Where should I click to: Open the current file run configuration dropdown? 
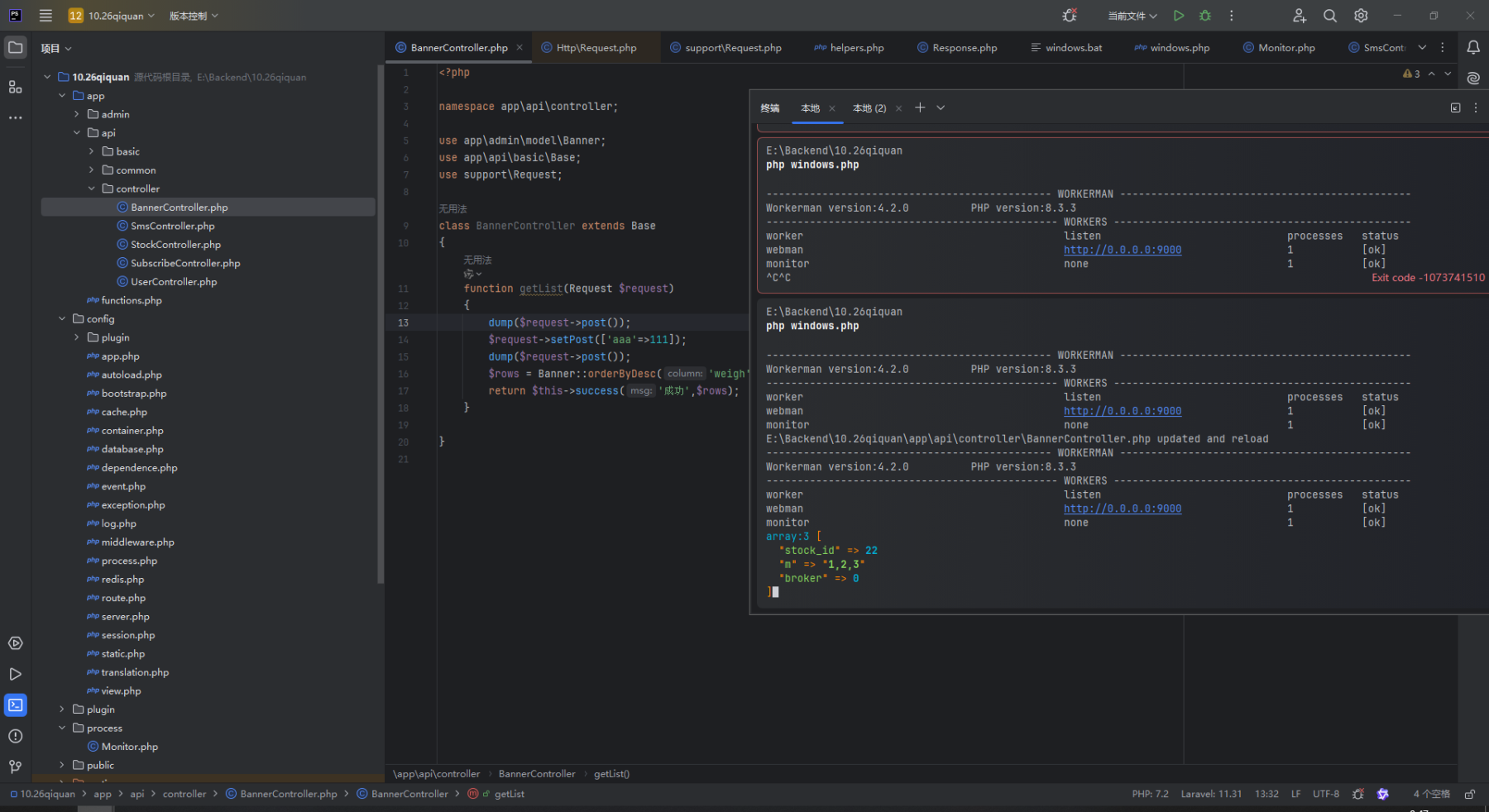(1132, 16)
